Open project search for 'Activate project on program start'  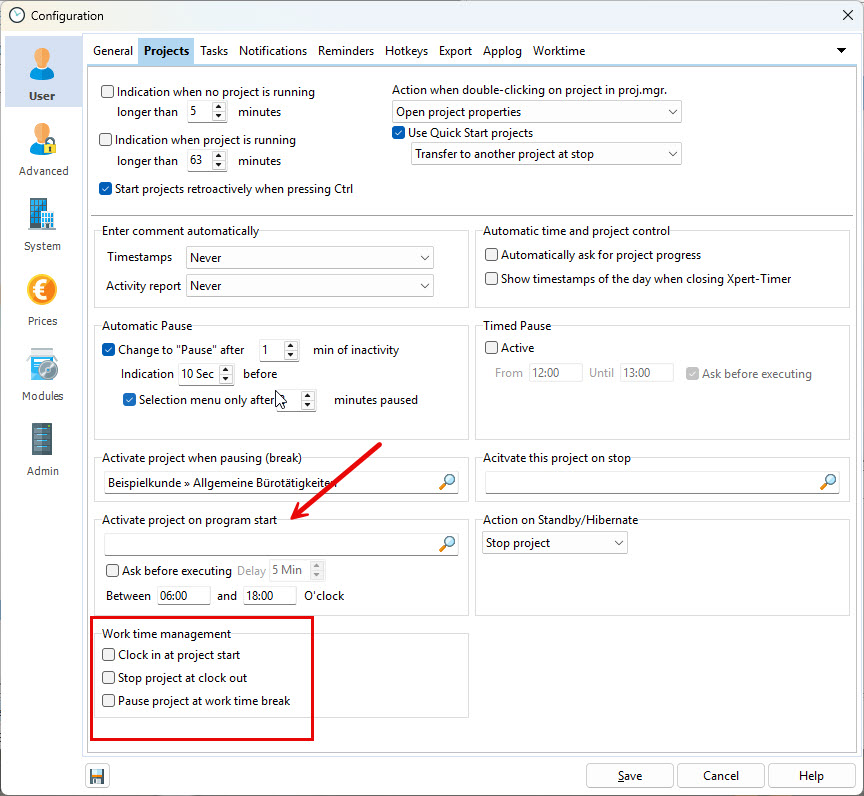click(x=446, y=543)
